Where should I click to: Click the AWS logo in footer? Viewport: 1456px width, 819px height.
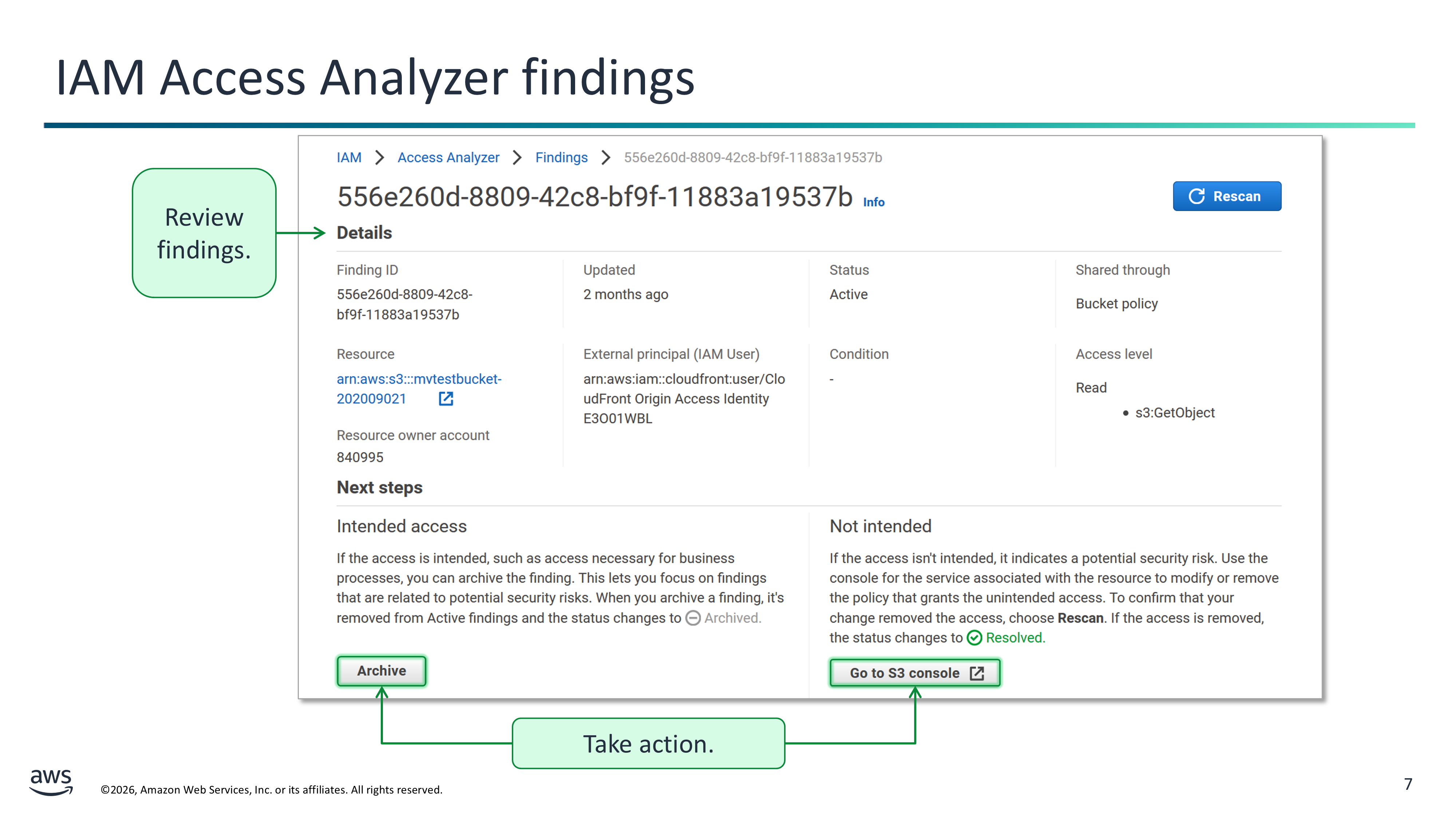51,782
